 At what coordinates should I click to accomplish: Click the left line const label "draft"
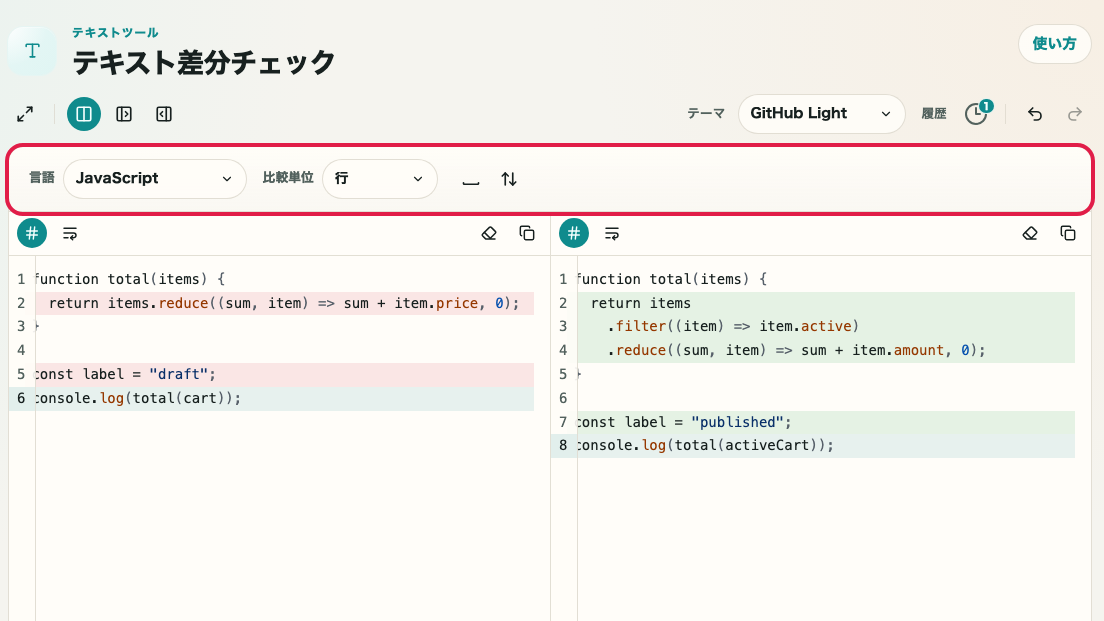click(x=284, y=375)
